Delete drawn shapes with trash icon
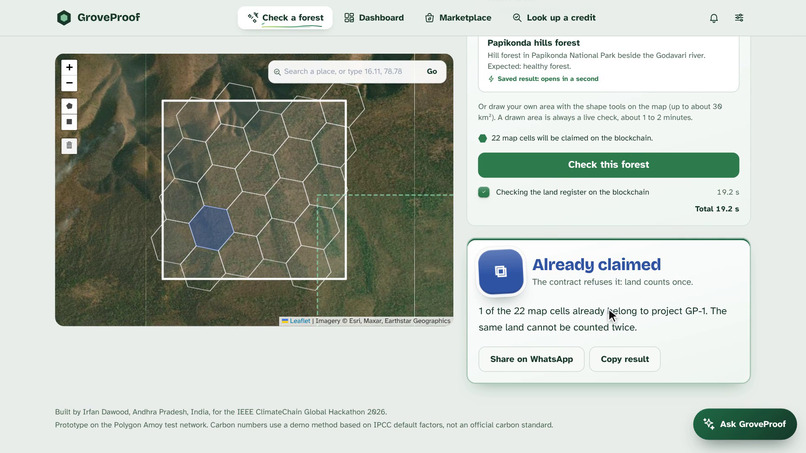 69,146
